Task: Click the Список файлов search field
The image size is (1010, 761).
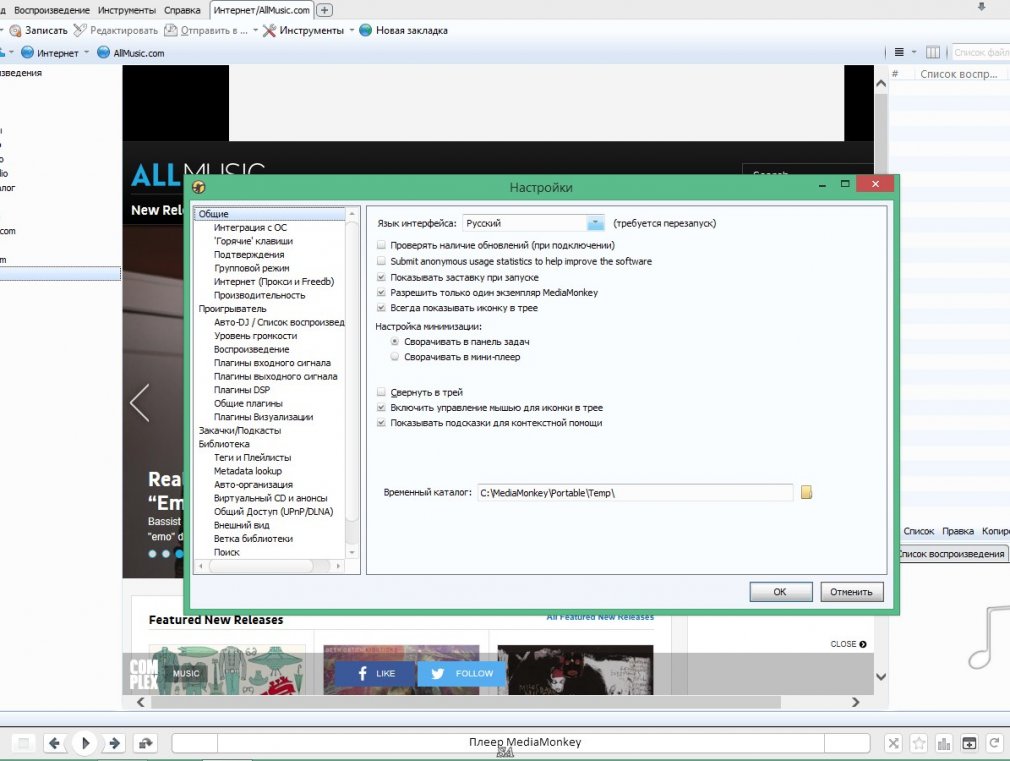Action: click(980, 52)
